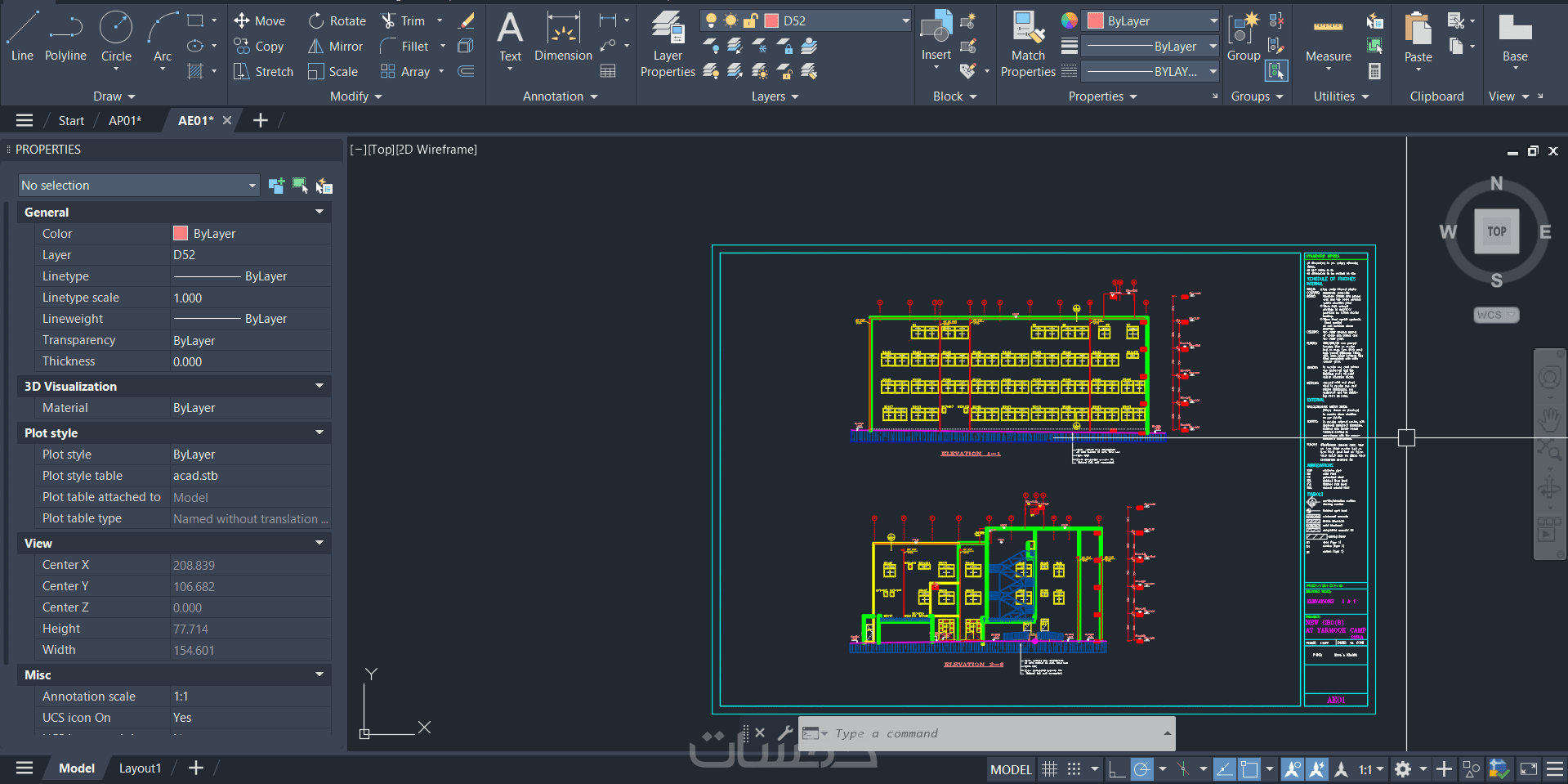The width and height of the screenshot is (1568, 784).
Task: Click the WCS coordinate system button
Action: [x=1496, y=315]
